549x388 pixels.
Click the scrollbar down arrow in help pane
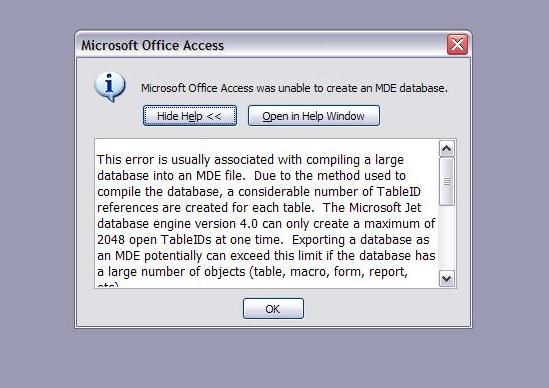pyautogui.click(x=447, y=279)
